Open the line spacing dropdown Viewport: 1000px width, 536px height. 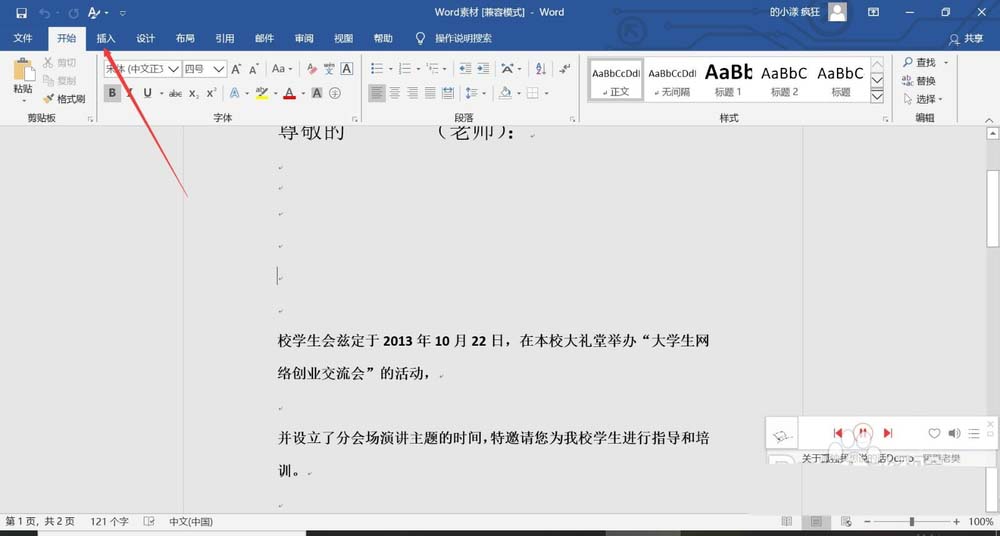pos(472,93)
